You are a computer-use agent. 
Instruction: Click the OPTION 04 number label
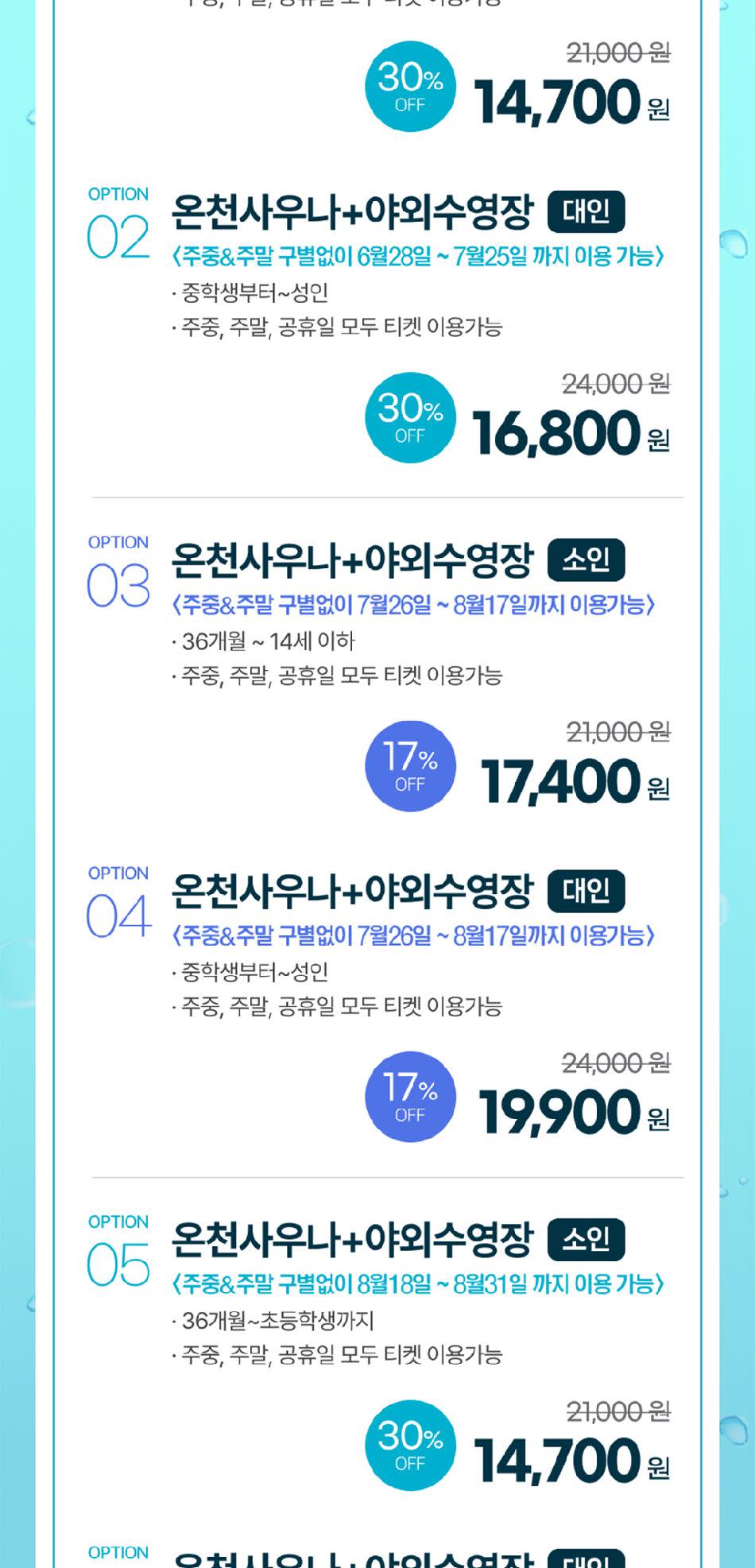[118, 906]
